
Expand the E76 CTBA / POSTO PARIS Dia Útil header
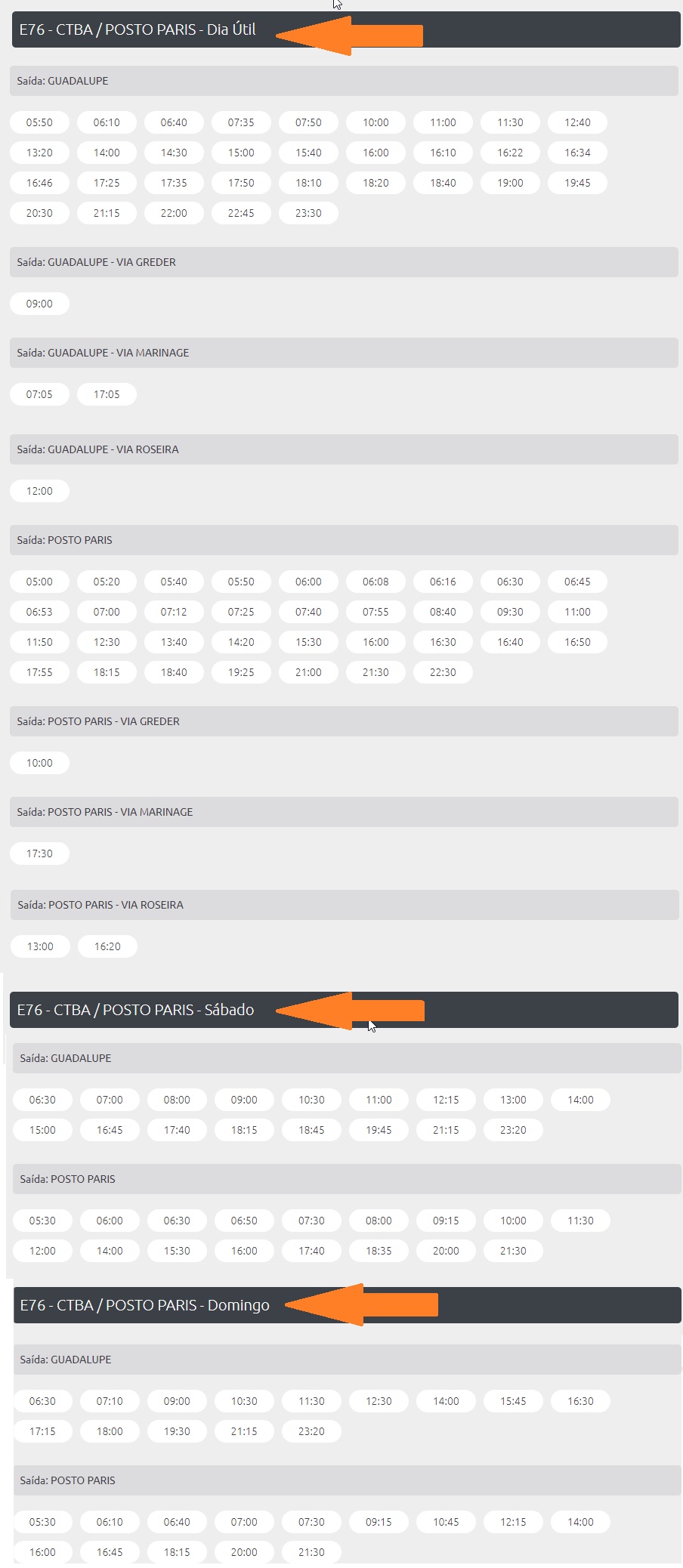[x=138, y=30]
